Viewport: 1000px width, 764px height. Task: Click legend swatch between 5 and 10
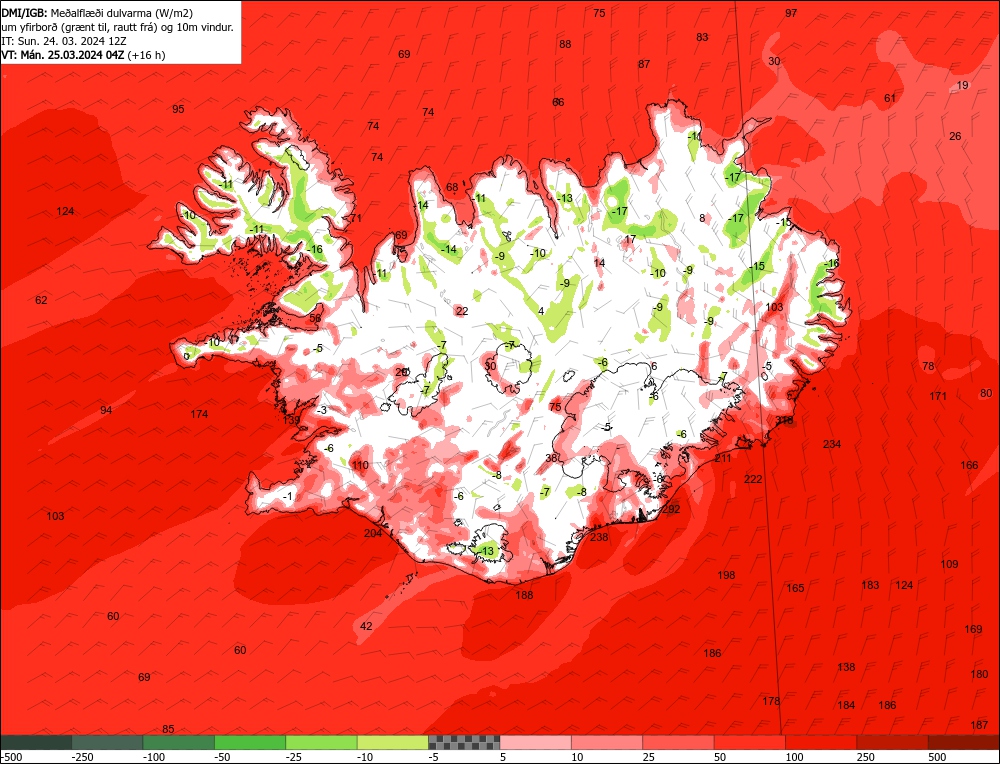tap(536, 742)
